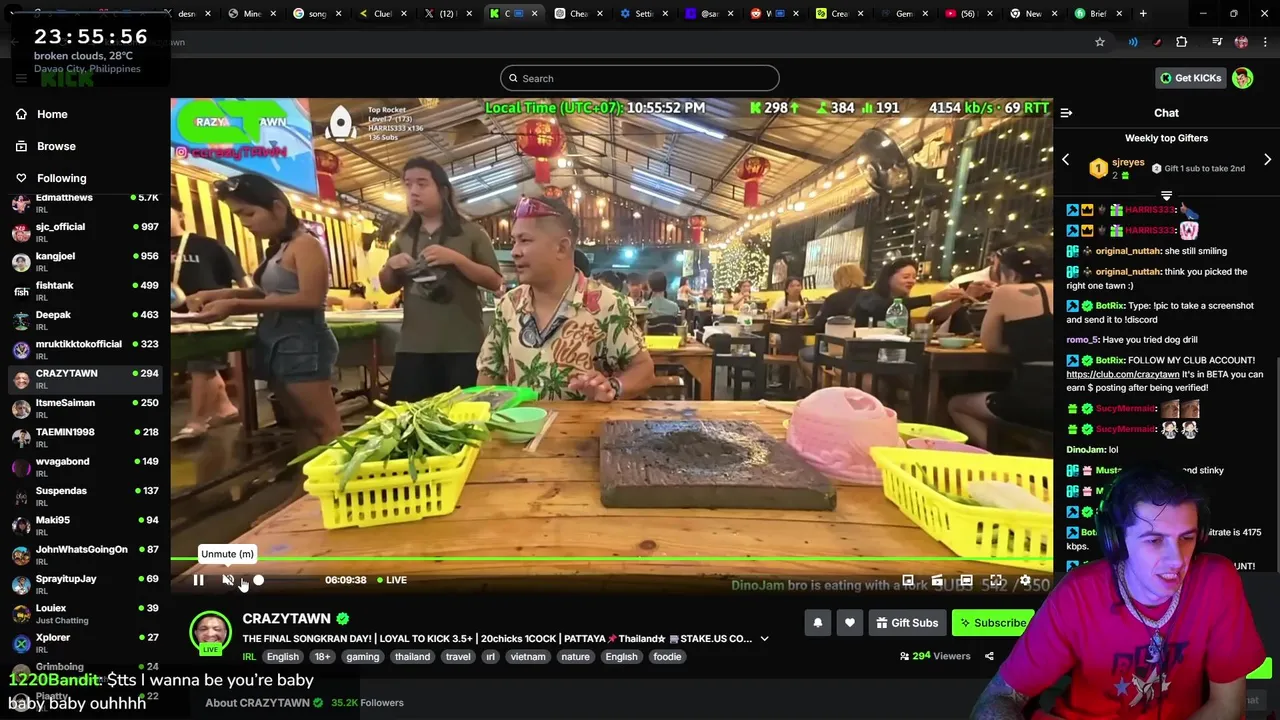Image resolution: width=1280 pixels, height=720 pixels.
Task: Unmute the stream with the speaker icon
Action: click(x=228, y=580)
